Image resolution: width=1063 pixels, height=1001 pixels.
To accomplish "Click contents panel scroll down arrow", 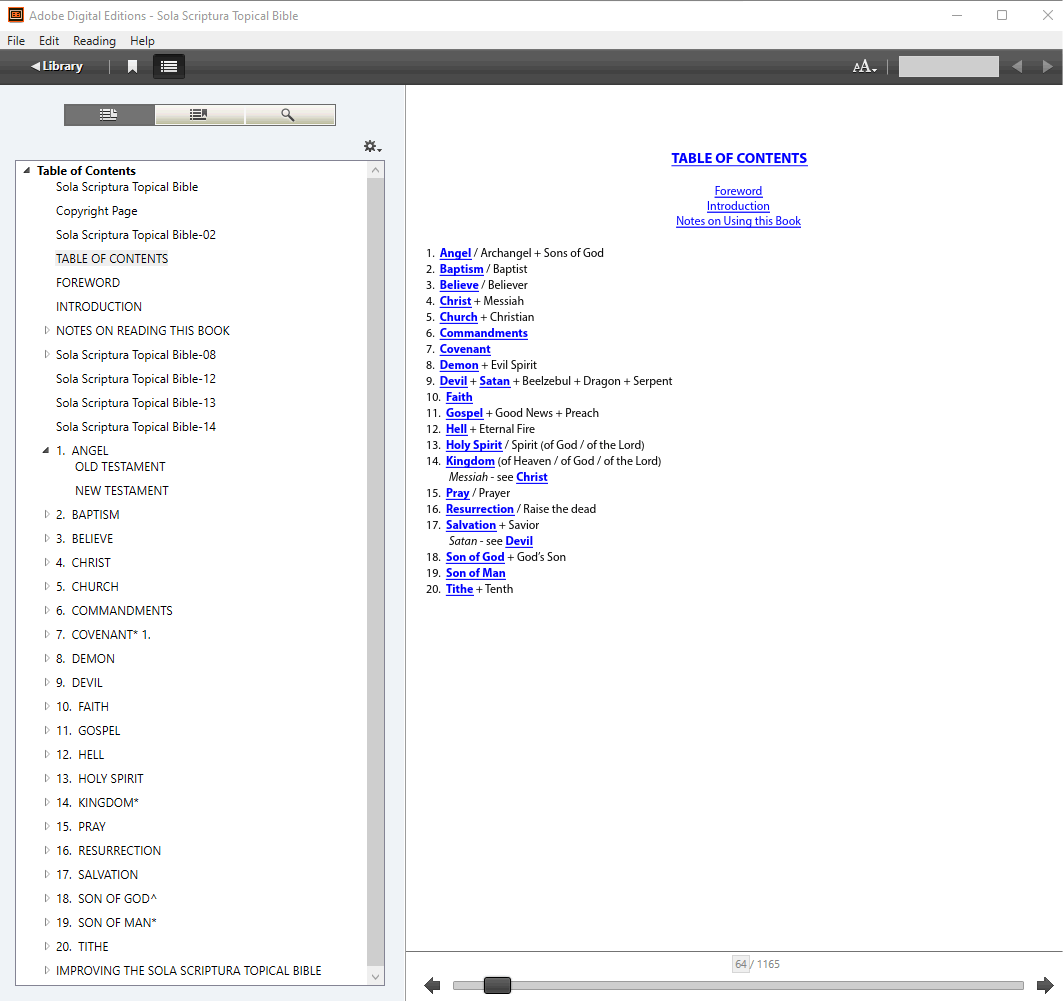I will pyautogui.click(x=376, y=977).
